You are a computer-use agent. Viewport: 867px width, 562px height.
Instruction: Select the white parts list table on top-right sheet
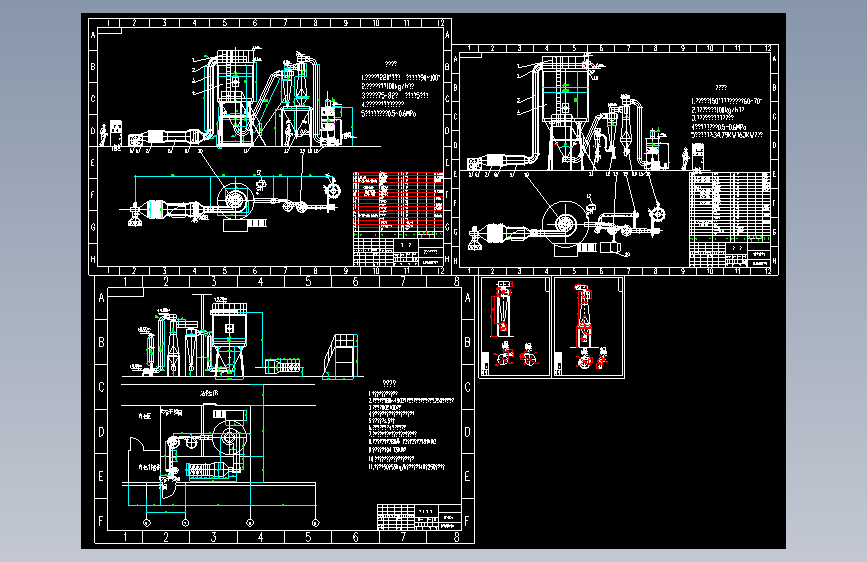click(730, 205)
